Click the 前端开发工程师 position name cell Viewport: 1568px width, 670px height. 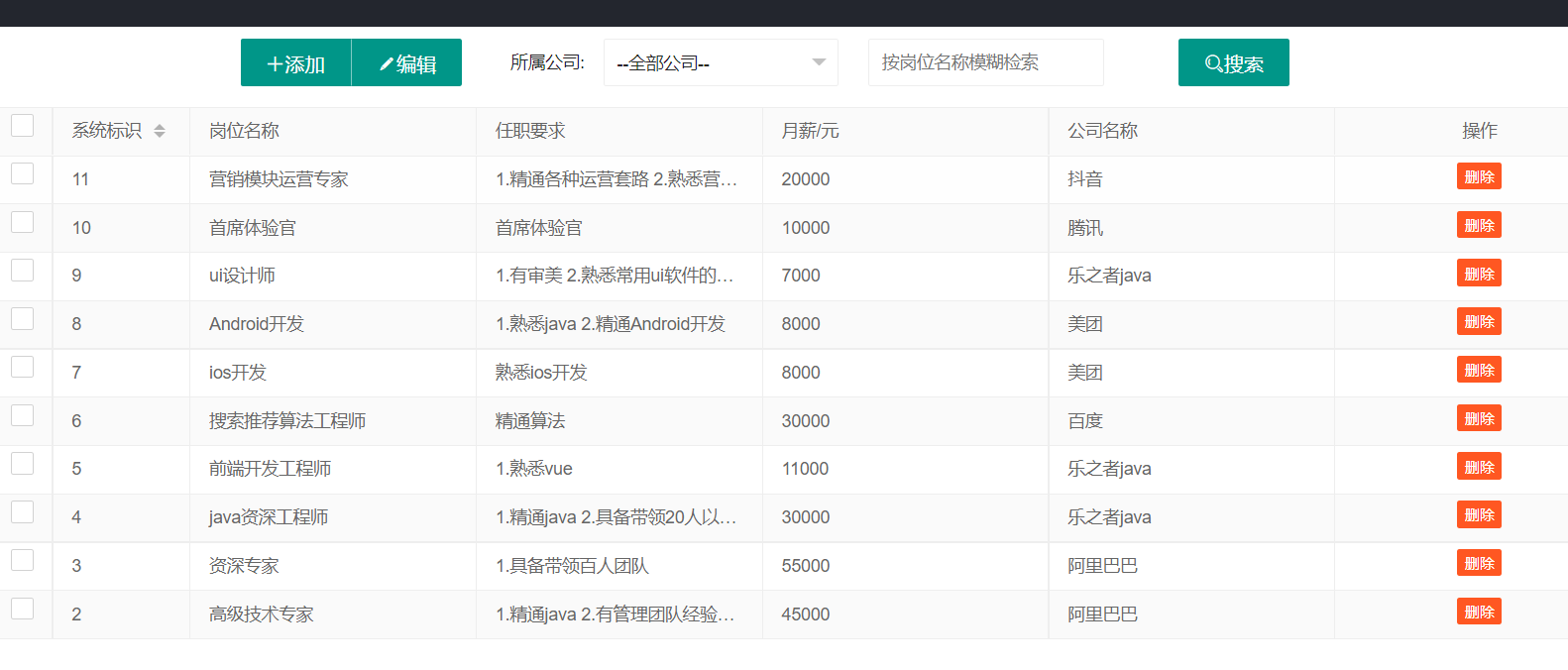pos(270,469)
